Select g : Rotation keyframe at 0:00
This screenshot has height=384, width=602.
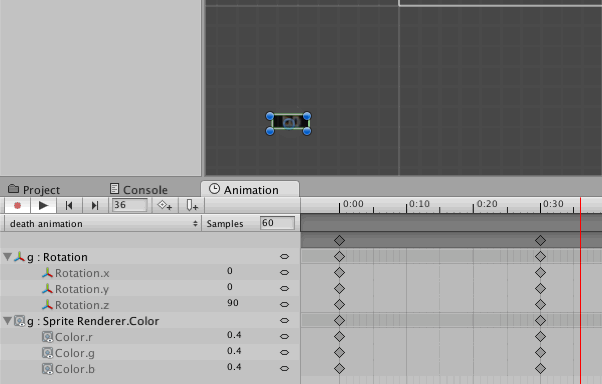[339, 257]
